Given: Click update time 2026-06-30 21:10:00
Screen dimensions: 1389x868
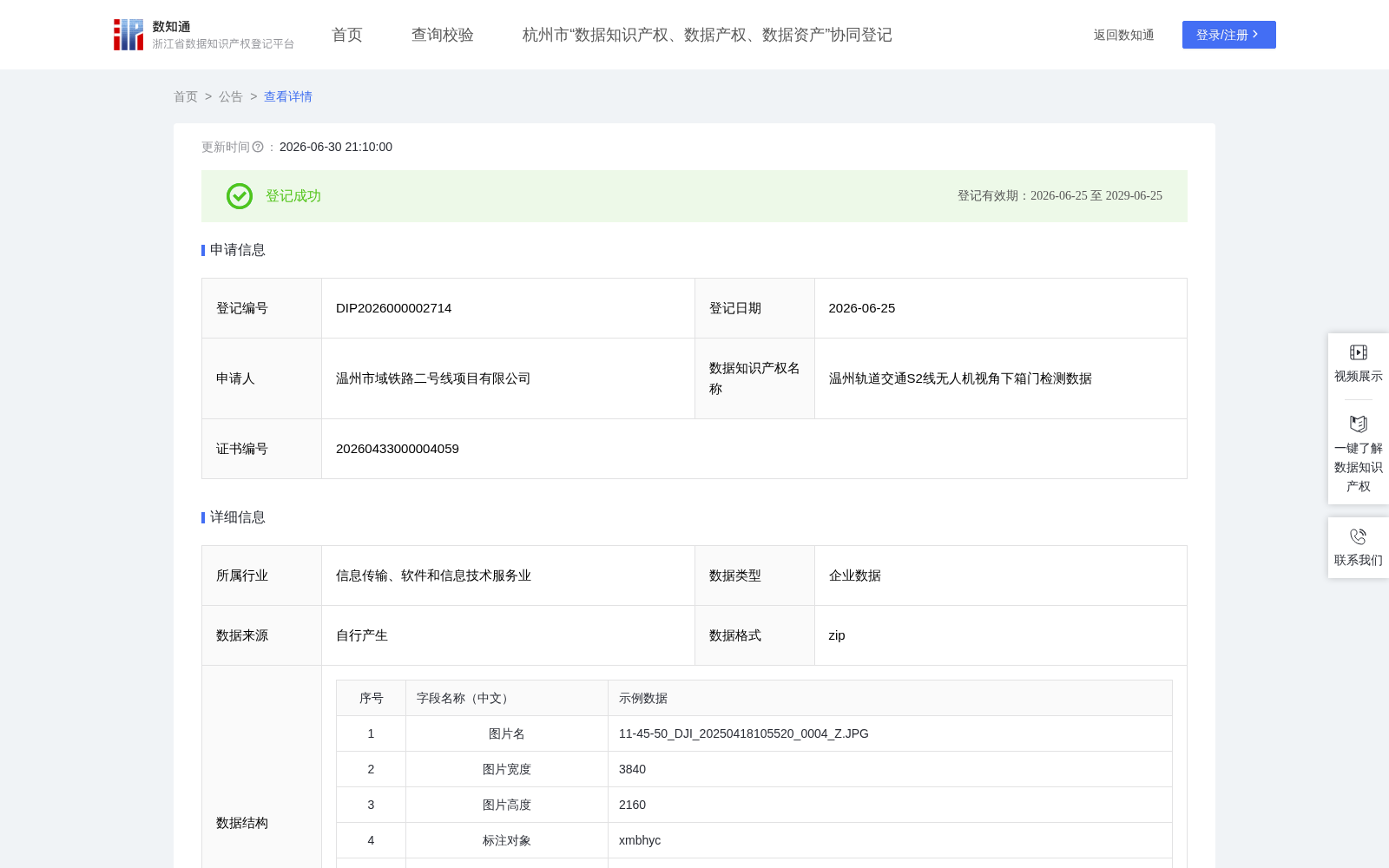Looking at the screenshot, I should [x=336, y=148].
